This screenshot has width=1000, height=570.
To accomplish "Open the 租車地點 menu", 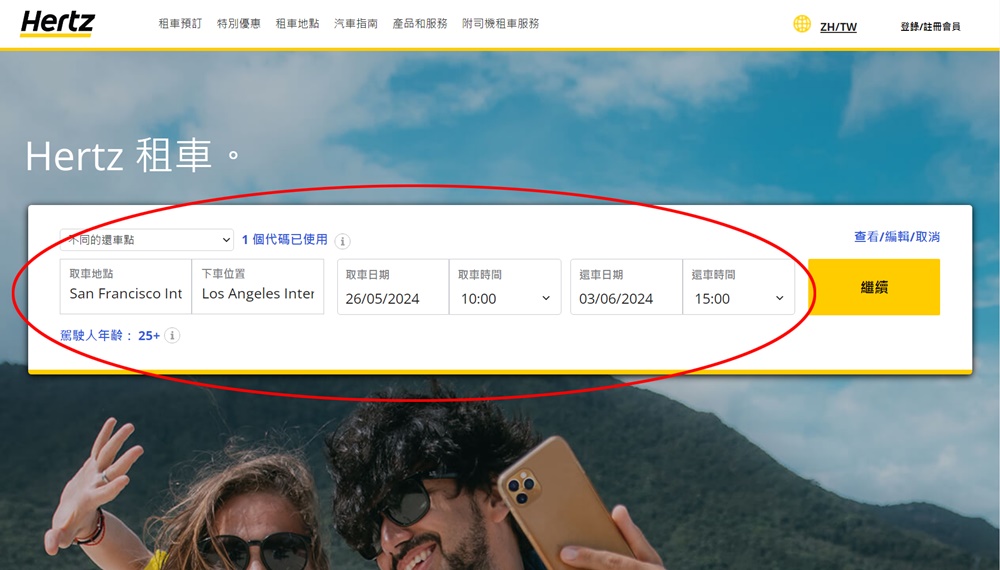I will point(297,24).
